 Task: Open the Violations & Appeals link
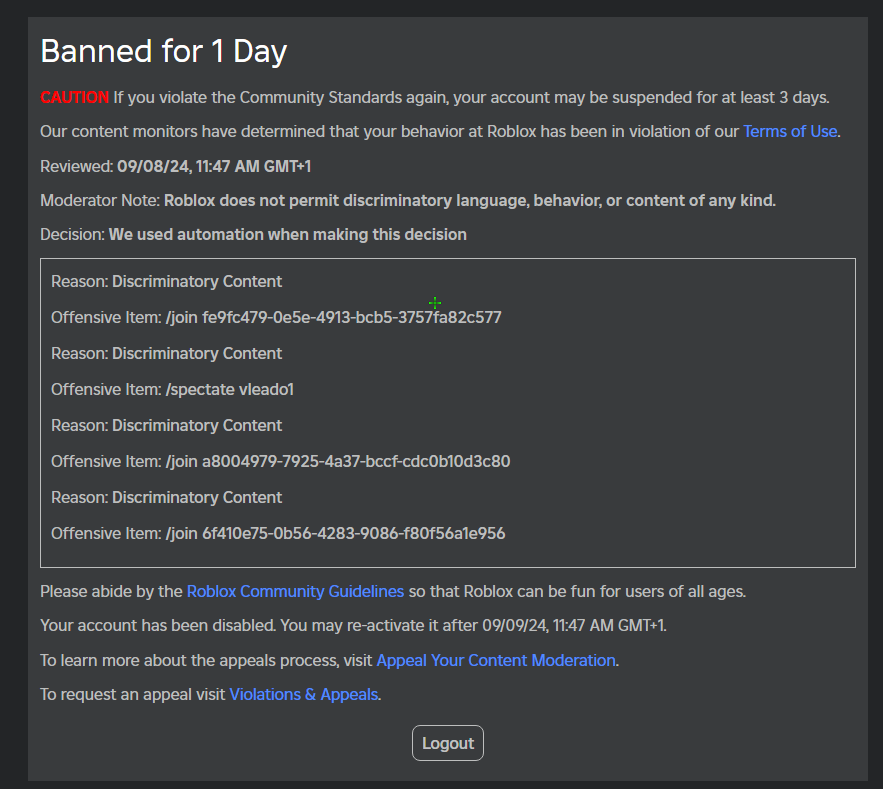[304, 694]
